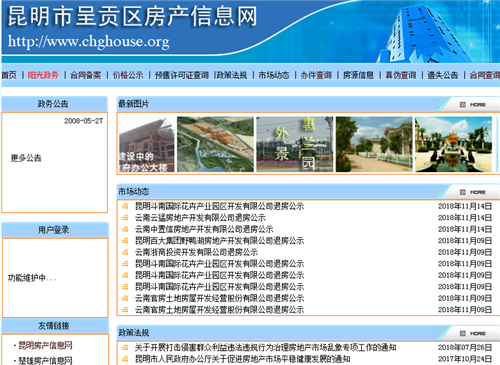Click bullet icon beside 关于开展打击侵害群众利益 row
This screenshot has width=500, height=365.
[125, 348]
